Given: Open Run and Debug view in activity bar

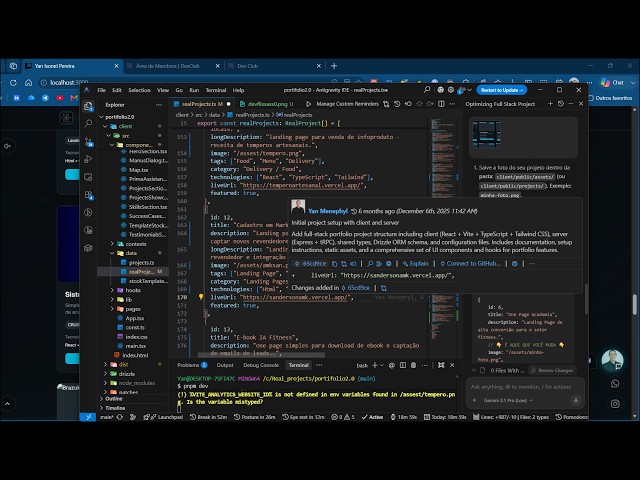Looking at the screenshot, I should (x=88, y=159).
